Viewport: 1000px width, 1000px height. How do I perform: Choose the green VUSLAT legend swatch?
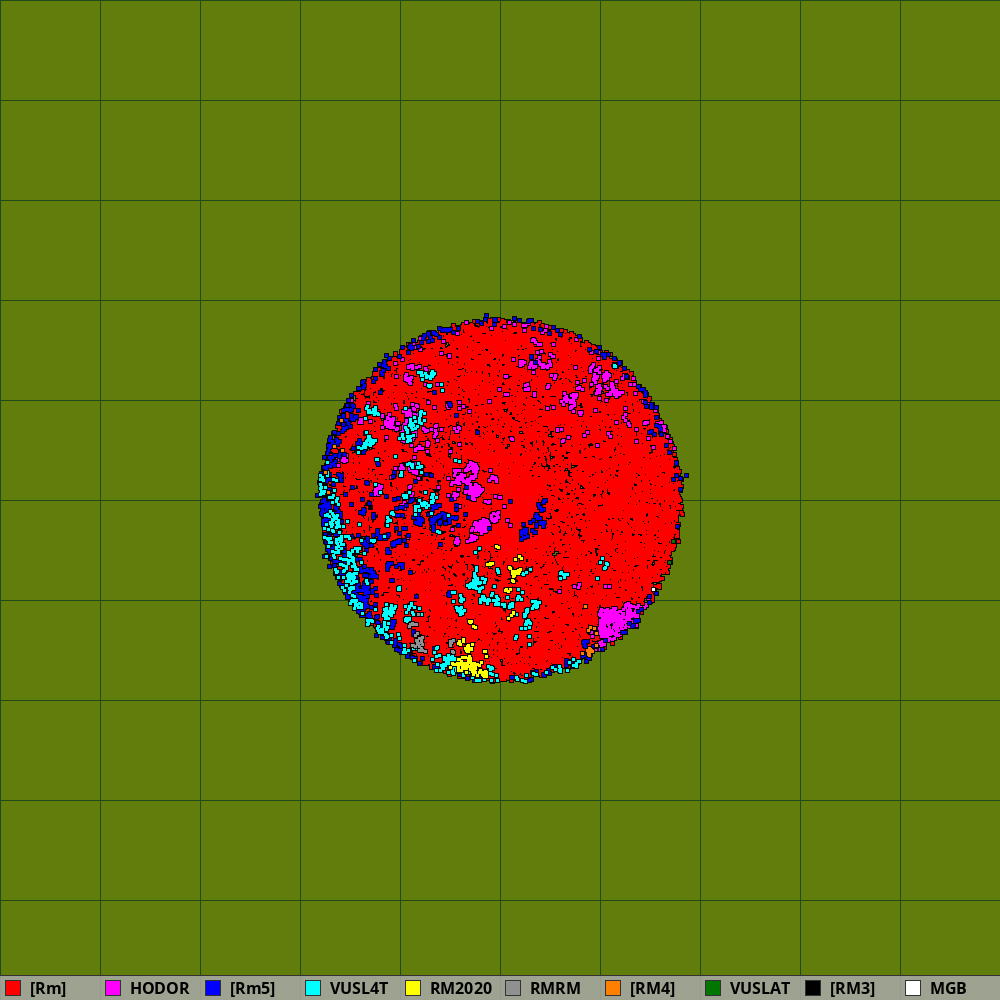coord(713,988)
